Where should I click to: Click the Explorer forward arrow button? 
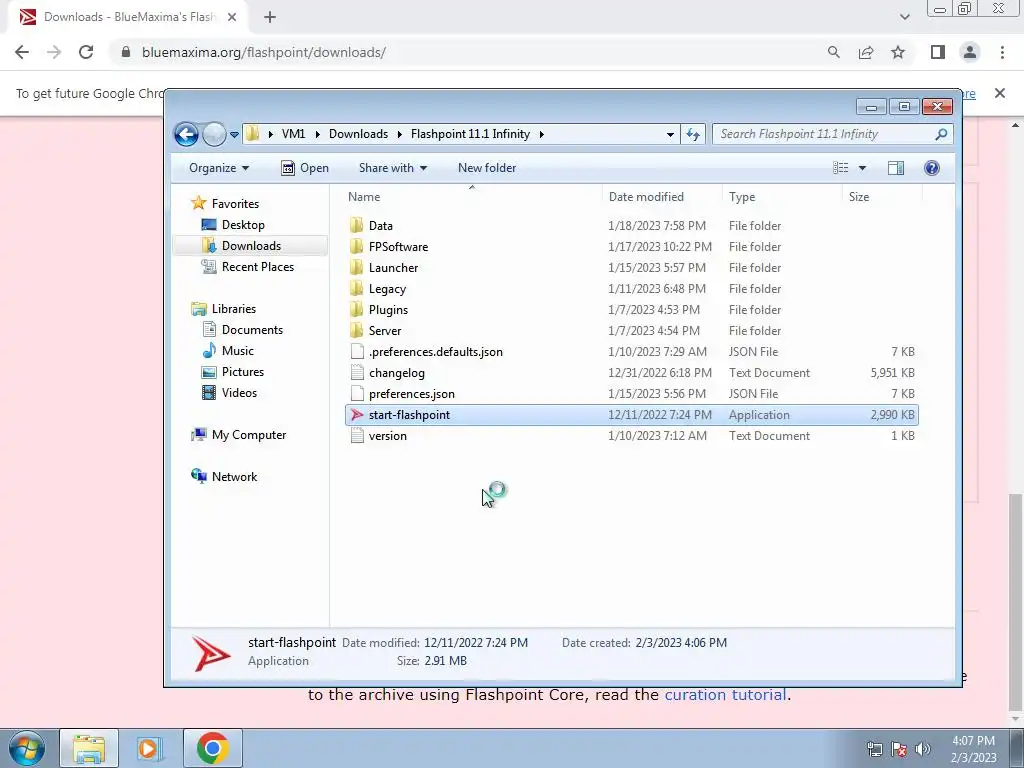214,135
